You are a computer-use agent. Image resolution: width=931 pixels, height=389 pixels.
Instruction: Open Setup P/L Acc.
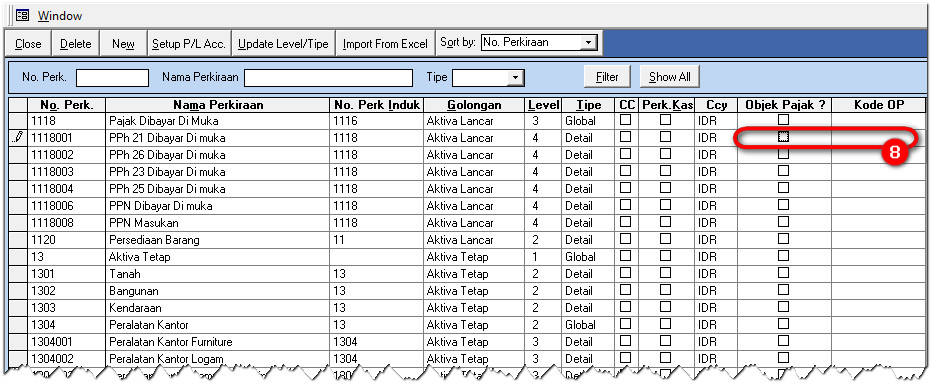[189, 44]
